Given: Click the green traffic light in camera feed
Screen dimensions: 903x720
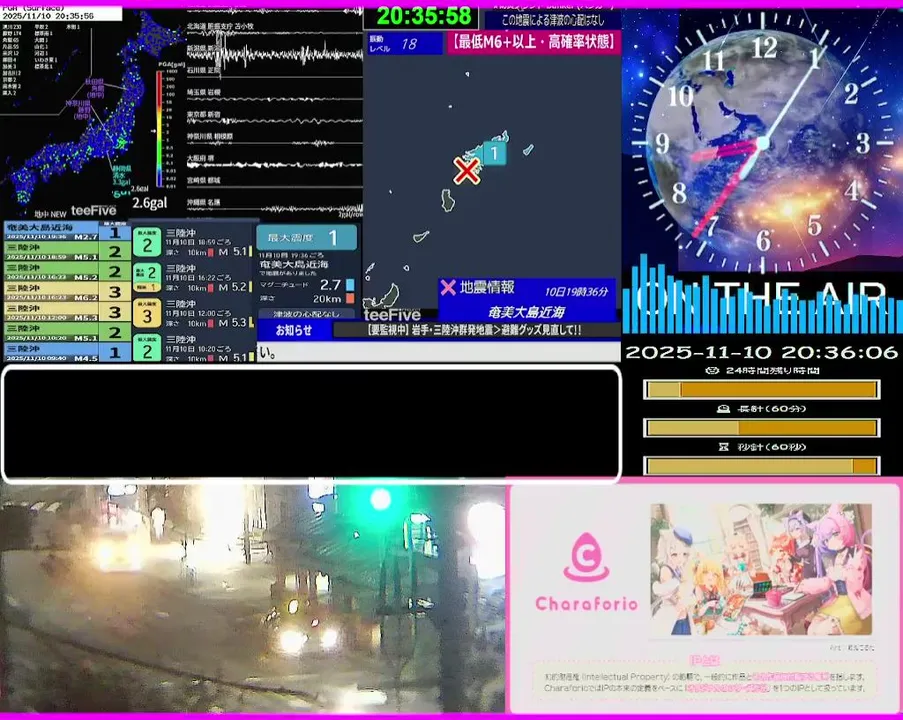Looking at the screenshot, I should pos(381,499).
